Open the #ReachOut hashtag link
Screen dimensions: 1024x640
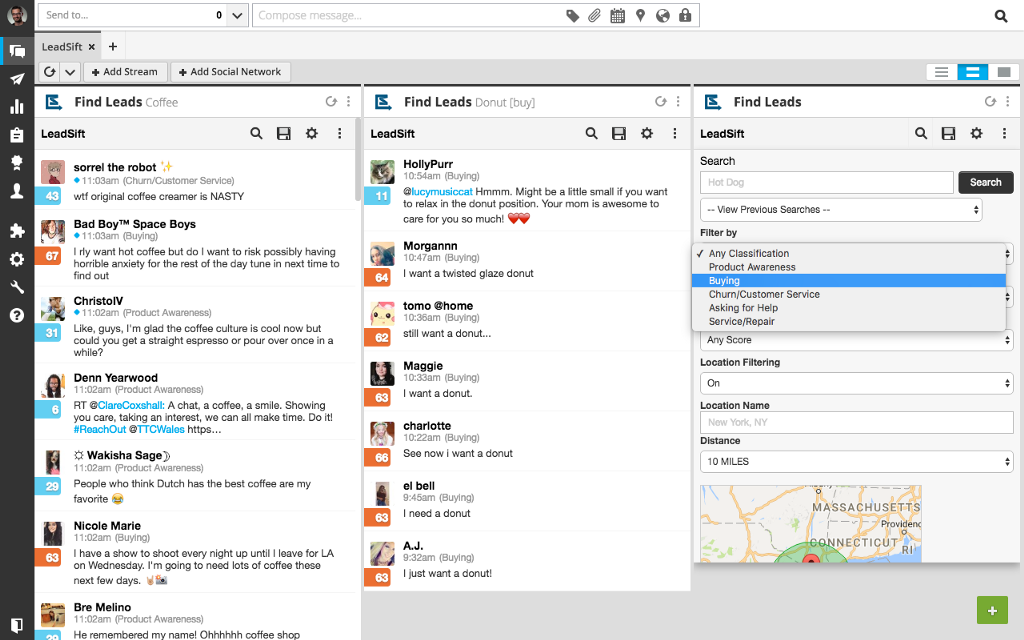click(99, 430)
